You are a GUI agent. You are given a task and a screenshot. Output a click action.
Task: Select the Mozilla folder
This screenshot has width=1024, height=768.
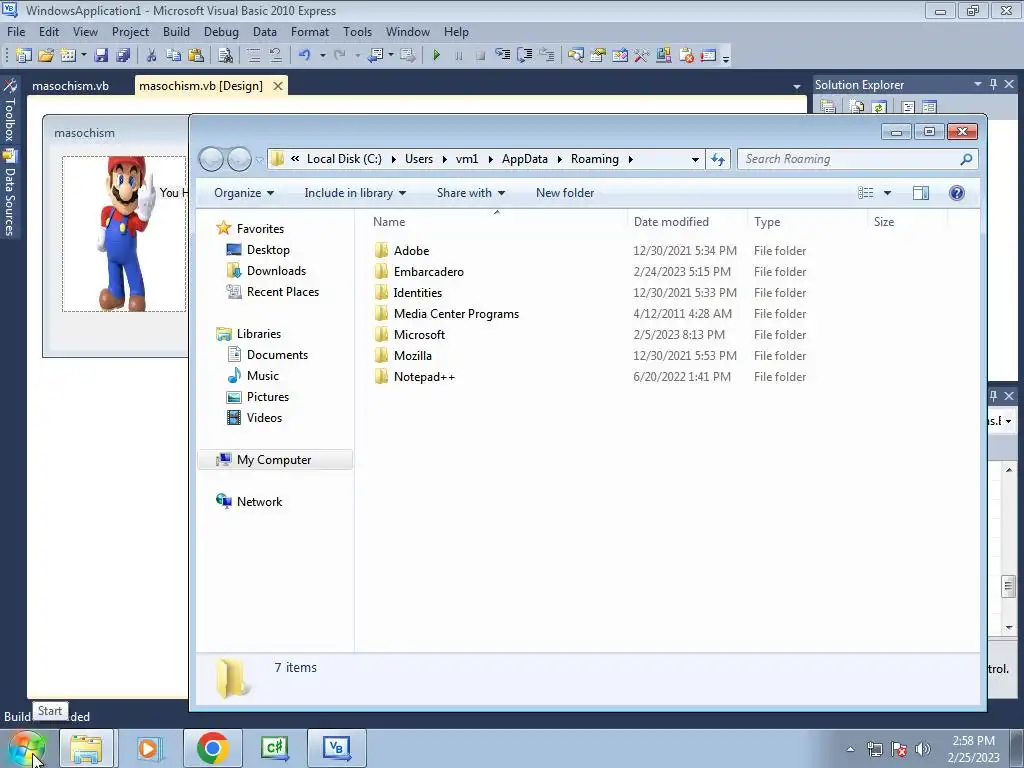pos(413,356)
